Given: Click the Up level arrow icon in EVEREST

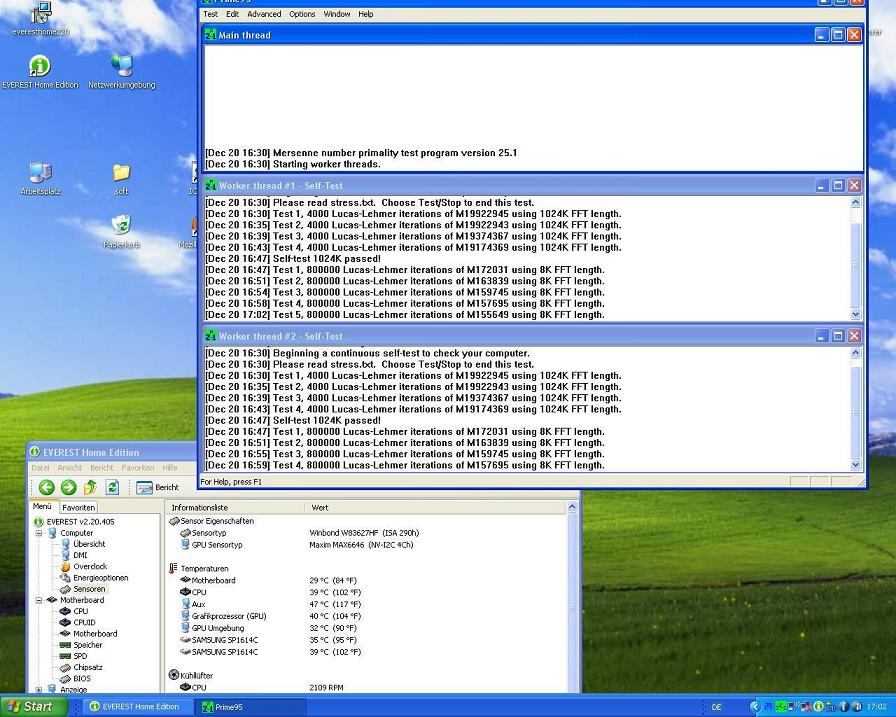Looking at the screenshot, I should pos(90,487).
